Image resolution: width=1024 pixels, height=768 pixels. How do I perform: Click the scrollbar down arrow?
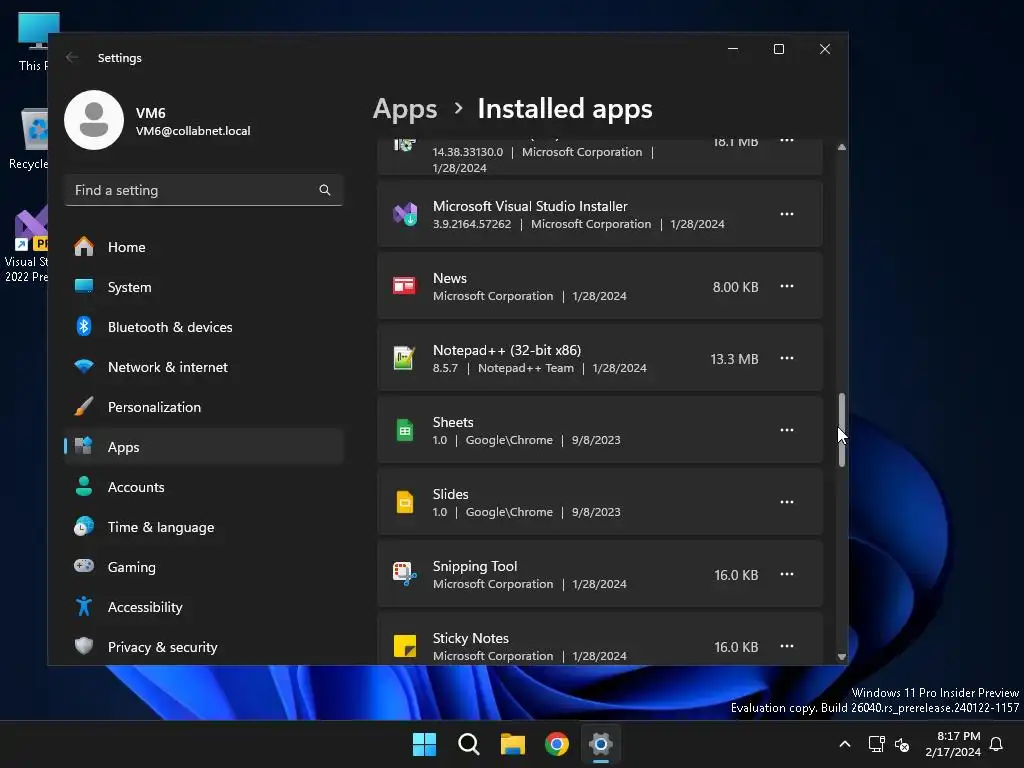[842, 657]
